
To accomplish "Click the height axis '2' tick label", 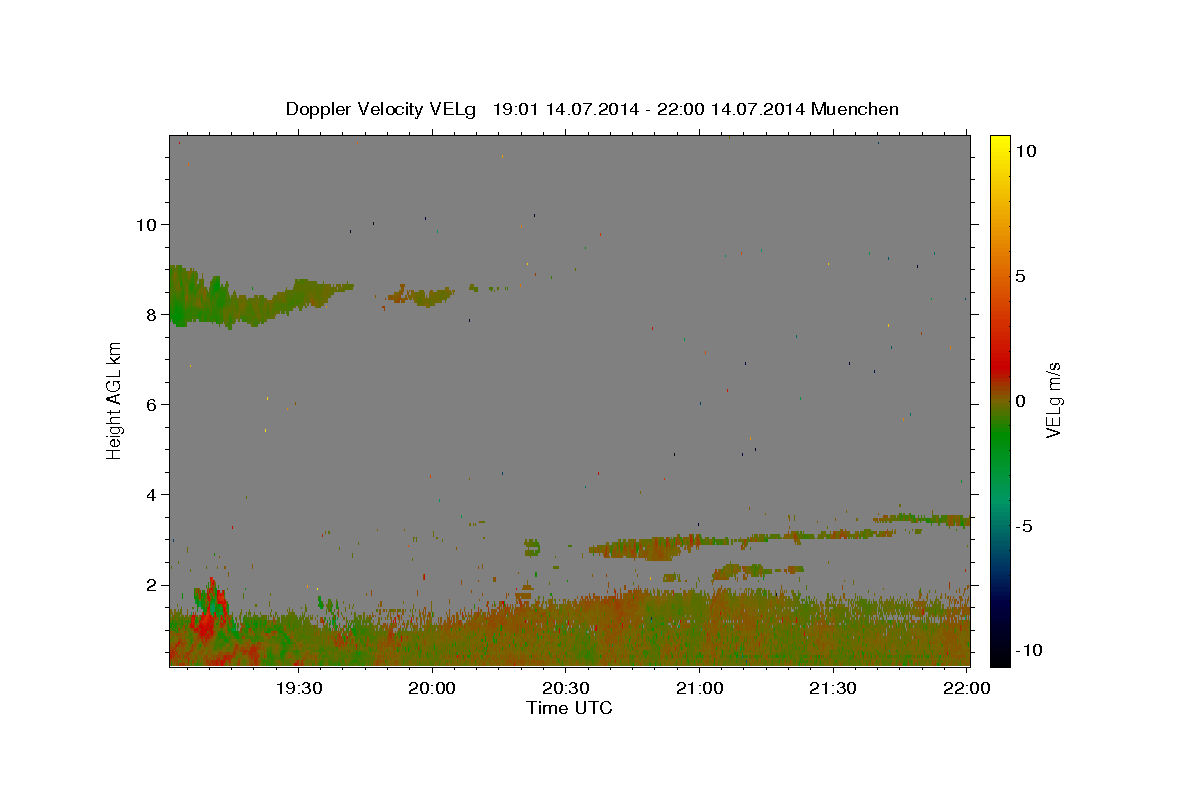I will point(151,584).
